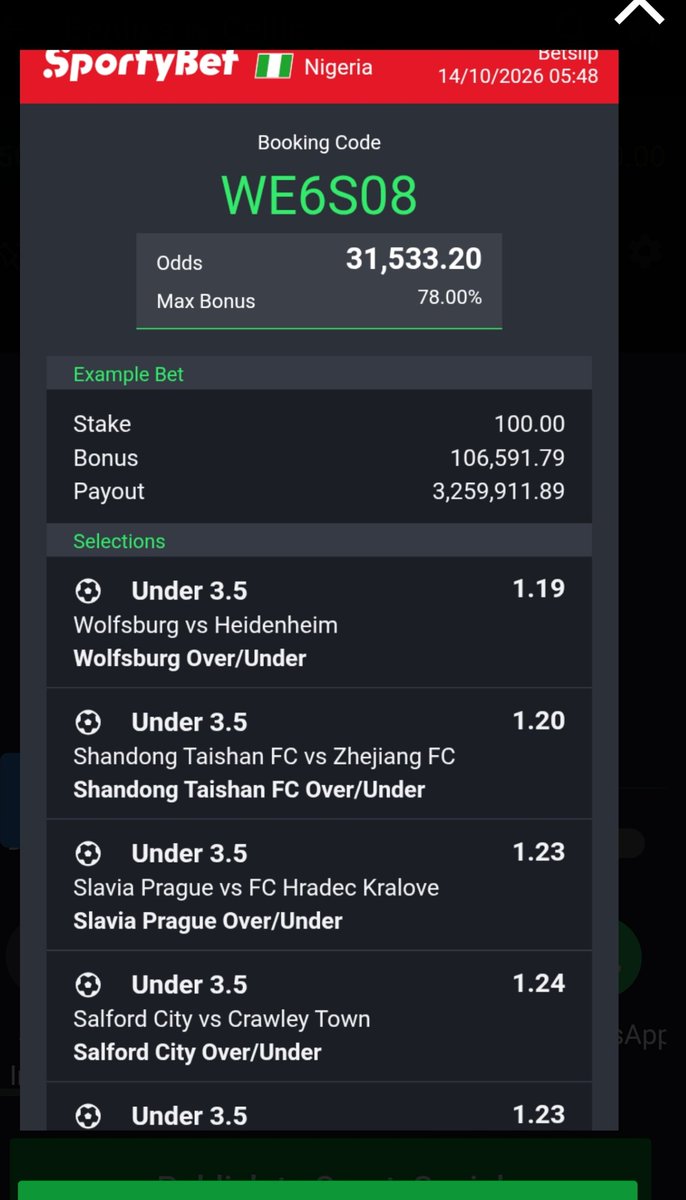This screenshot has height=1200, width=686.
Task: Tap the football icon beside Wolfsburg selection
Action: (88, 591)
